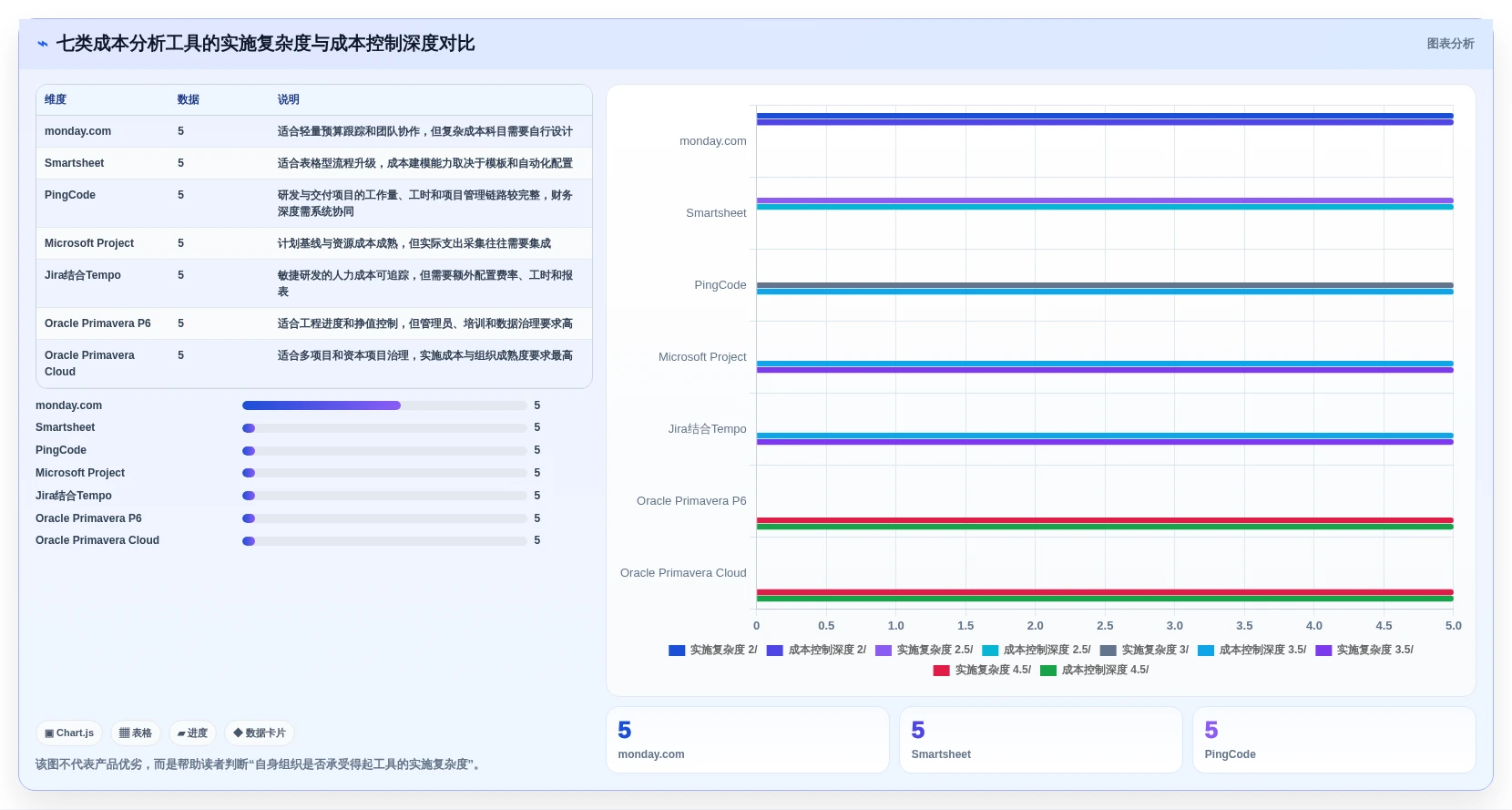Click the lightning icon beside the page title

click(x=43, y=44)
